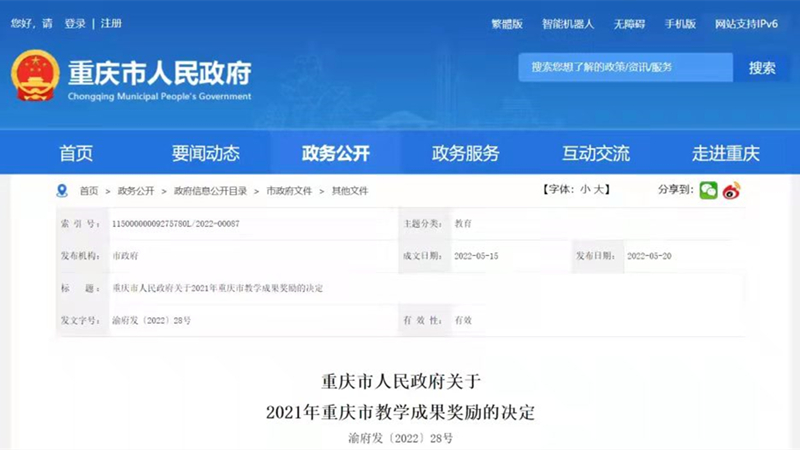Click the 有效性 value 有效

point(463,320)
